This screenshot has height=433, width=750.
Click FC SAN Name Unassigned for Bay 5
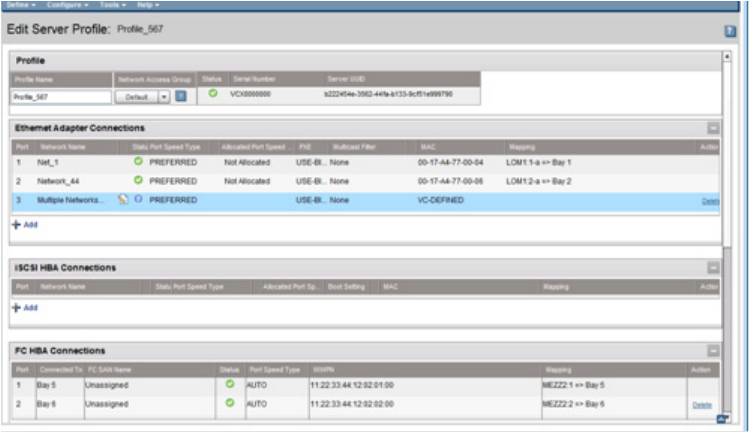pyautogui.click(x=107, y=385)
